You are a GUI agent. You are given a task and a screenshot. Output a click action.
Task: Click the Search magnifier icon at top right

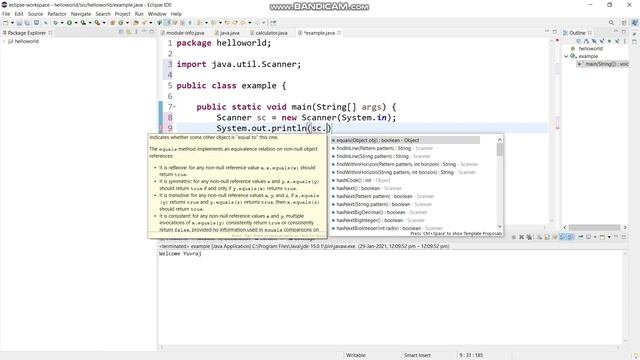pos(611,23)
